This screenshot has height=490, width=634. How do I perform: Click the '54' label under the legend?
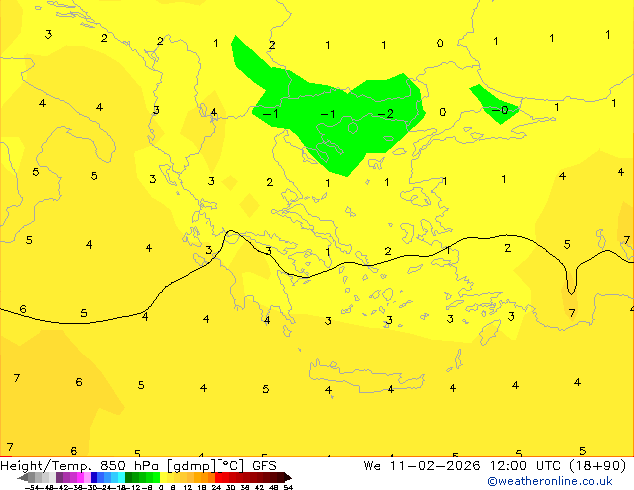tap(288, 487)
